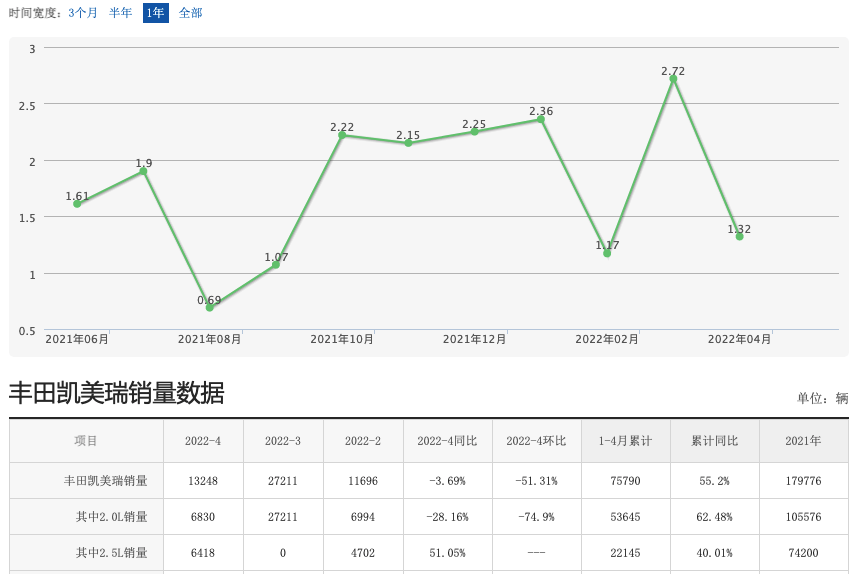Click the 2021年08月 axis label
Image resolution: width=852 pixels, height=574 pixels.
(210, 339)
